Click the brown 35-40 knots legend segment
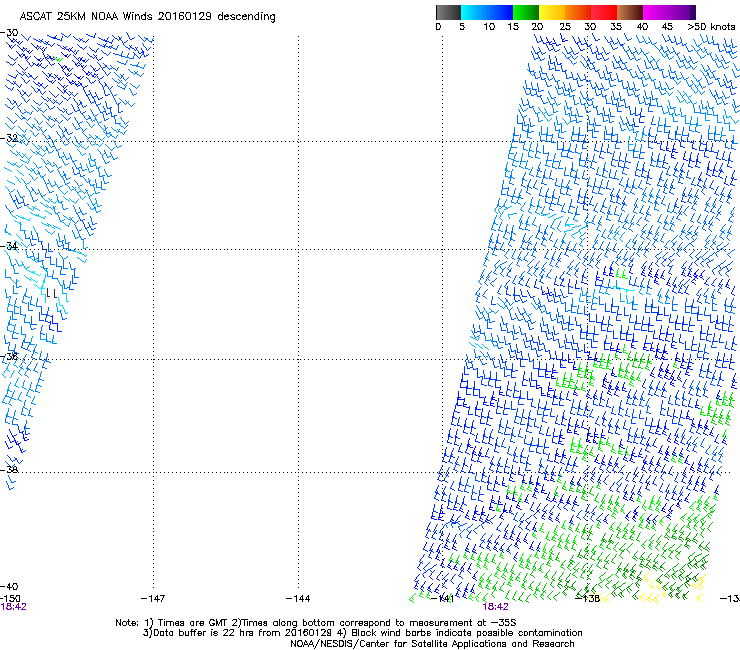The width and height of the screenshot is (740, 650). [630, 12]
